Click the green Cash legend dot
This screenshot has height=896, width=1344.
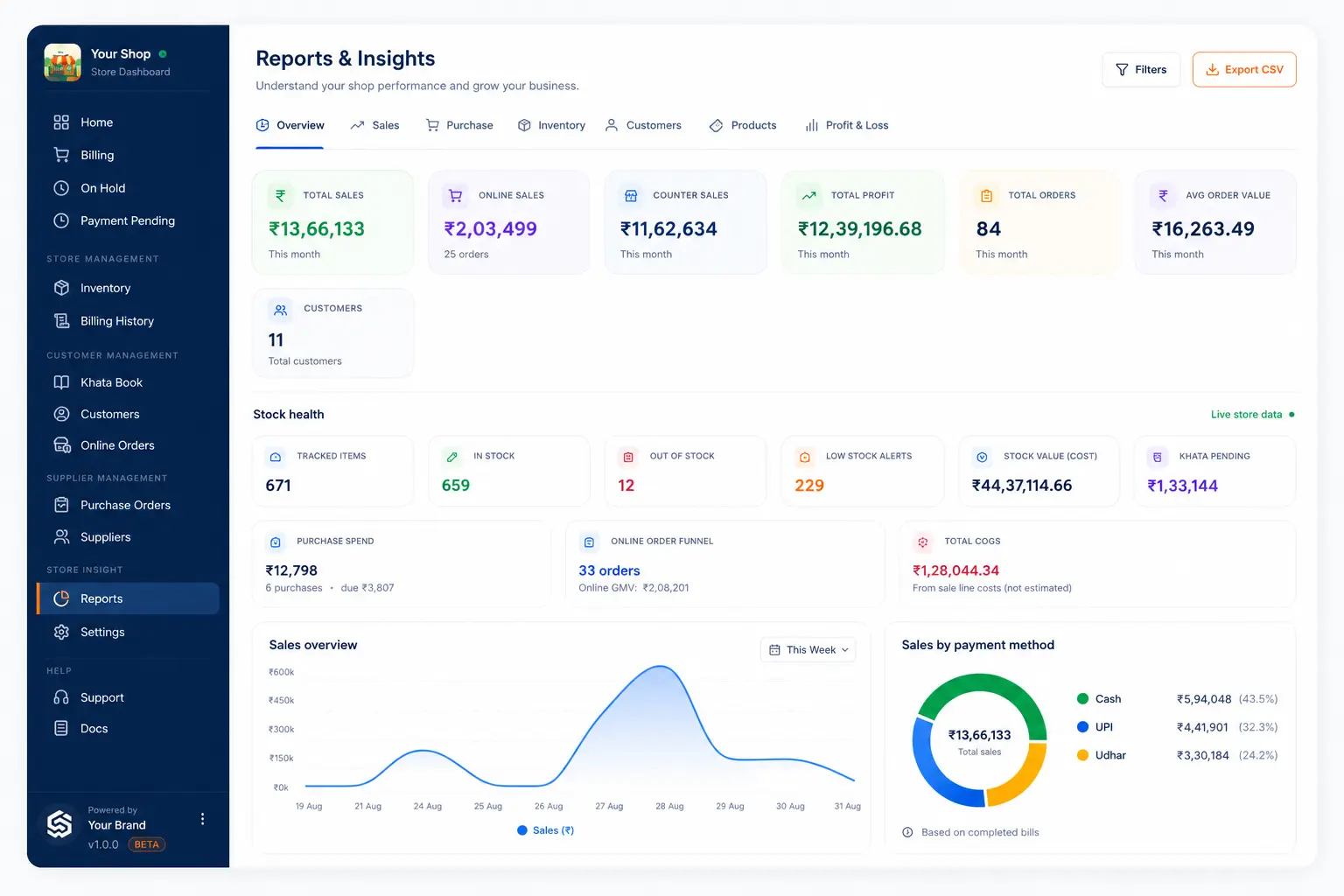pyautogui.click(x=1082, y=698)
